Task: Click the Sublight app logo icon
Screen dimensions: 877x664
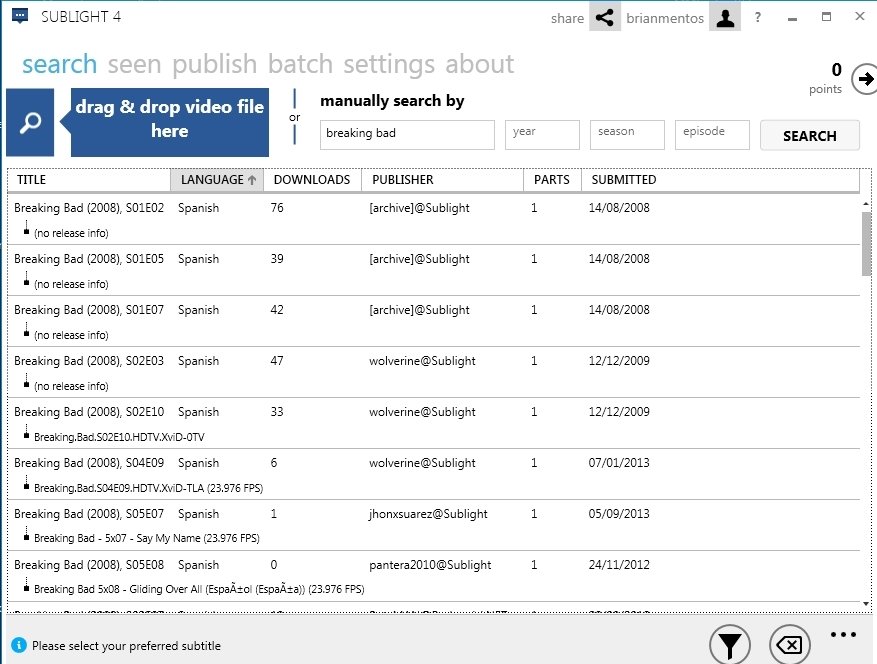Action: tap(20, 16)
